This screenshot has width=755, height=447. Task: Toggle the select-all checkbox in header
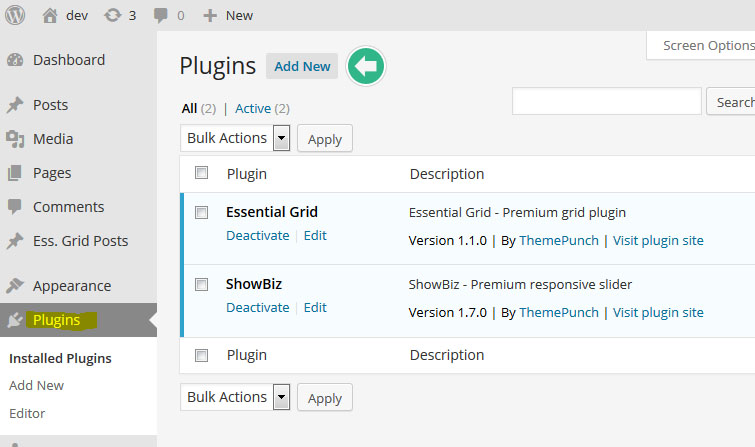tap(202, 173)
